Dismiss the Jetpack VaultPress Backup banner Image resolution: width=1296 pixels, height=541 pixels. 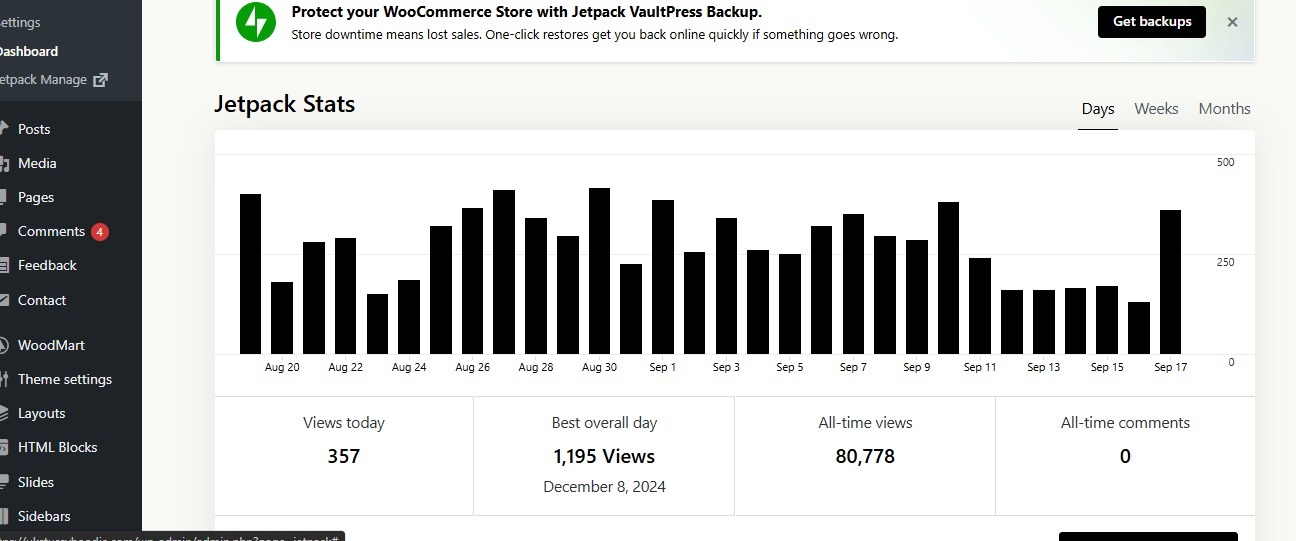pos(1232,22)
